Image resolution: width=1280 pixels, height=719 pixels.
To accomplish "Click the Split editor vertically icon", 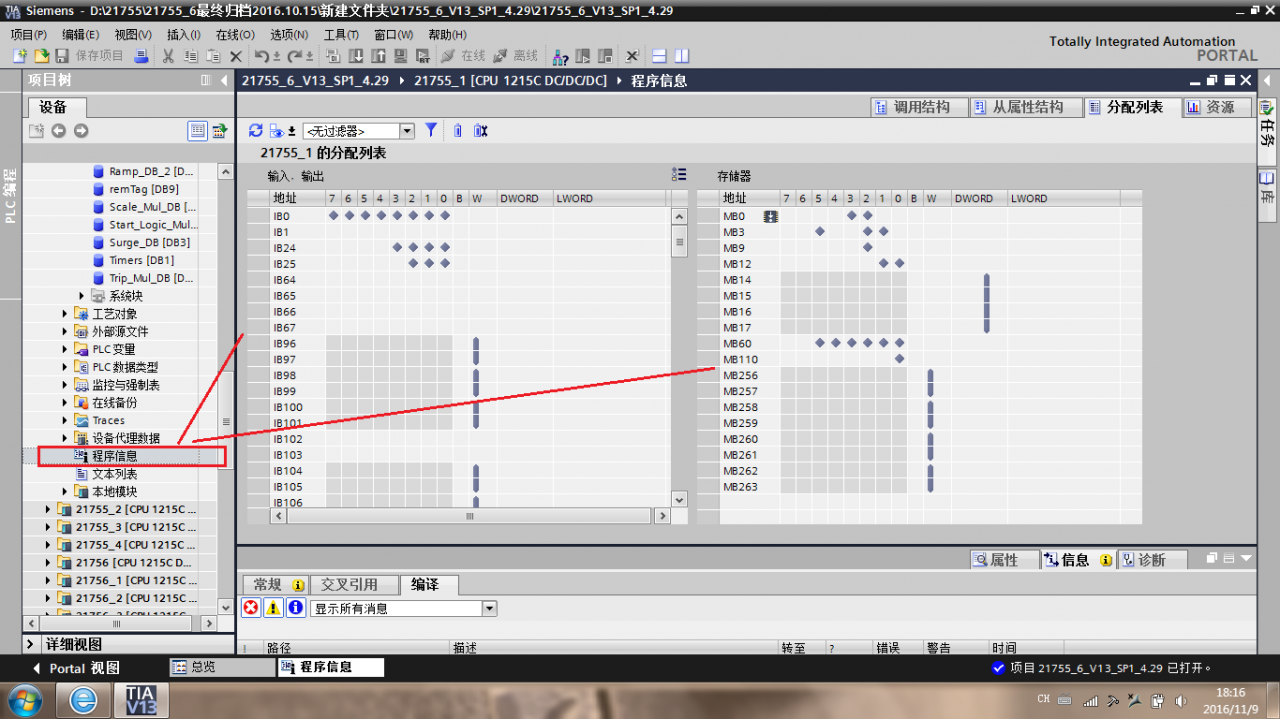I will tap(682, 56).
